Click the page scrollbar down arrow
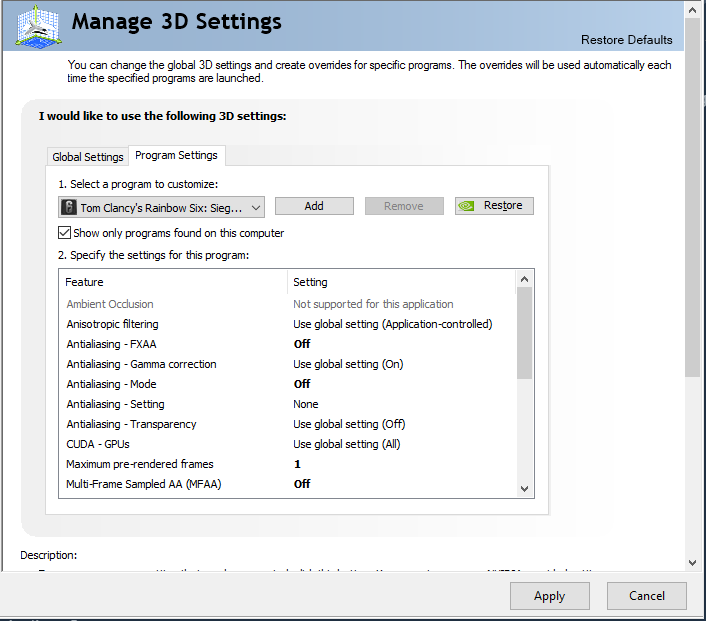This screenshot has height=621, width=706. click(692, 563)
